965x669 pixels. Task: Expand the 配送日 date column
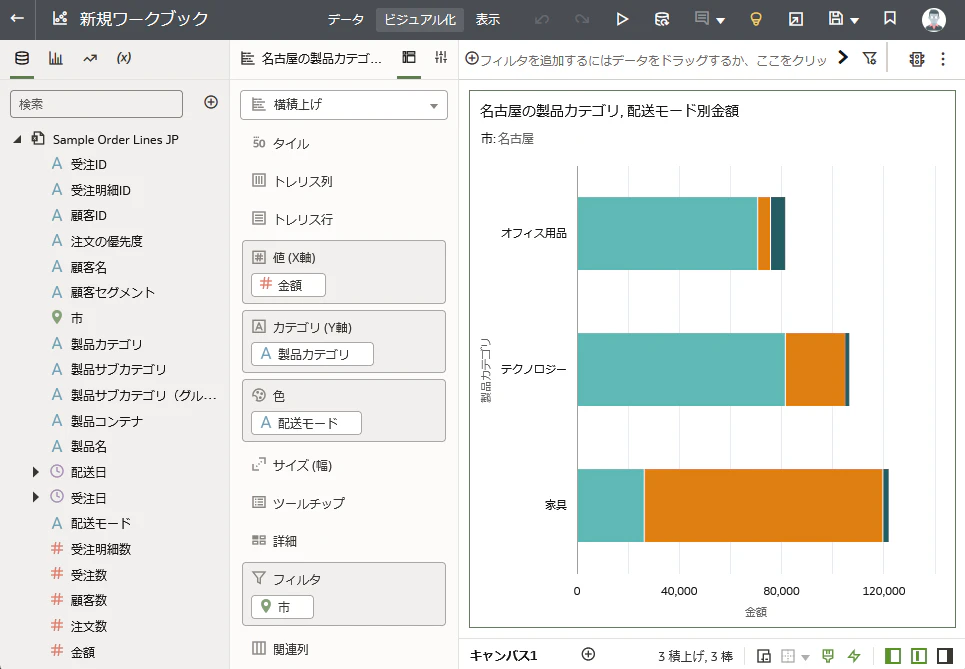[x=36, y=472]
